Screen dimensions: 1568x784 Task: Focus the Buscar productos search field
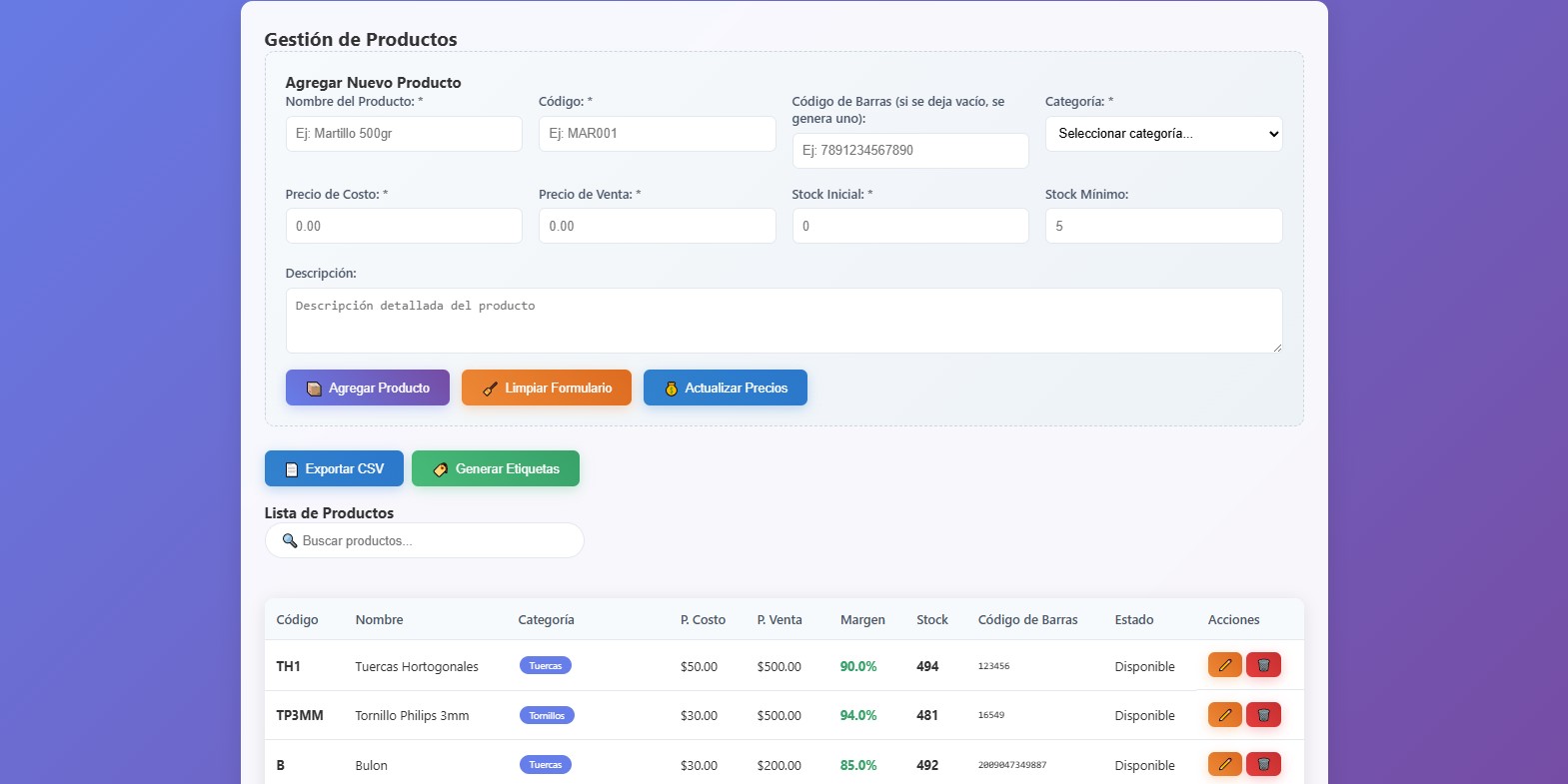coord(425,540)
